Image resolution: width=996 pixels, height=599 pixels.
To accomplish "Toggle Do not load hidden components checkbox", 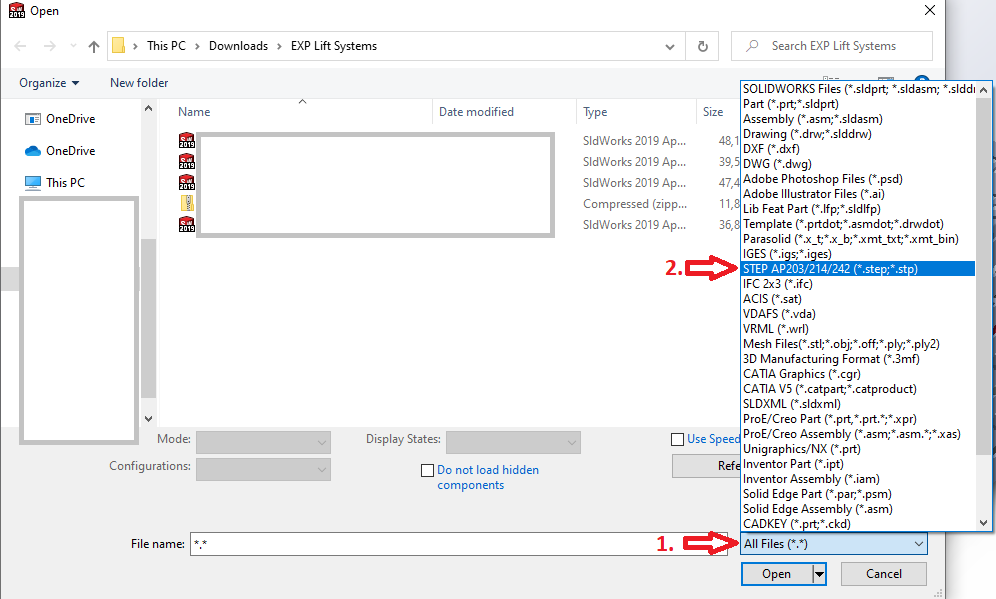I will tap(428, 470).
